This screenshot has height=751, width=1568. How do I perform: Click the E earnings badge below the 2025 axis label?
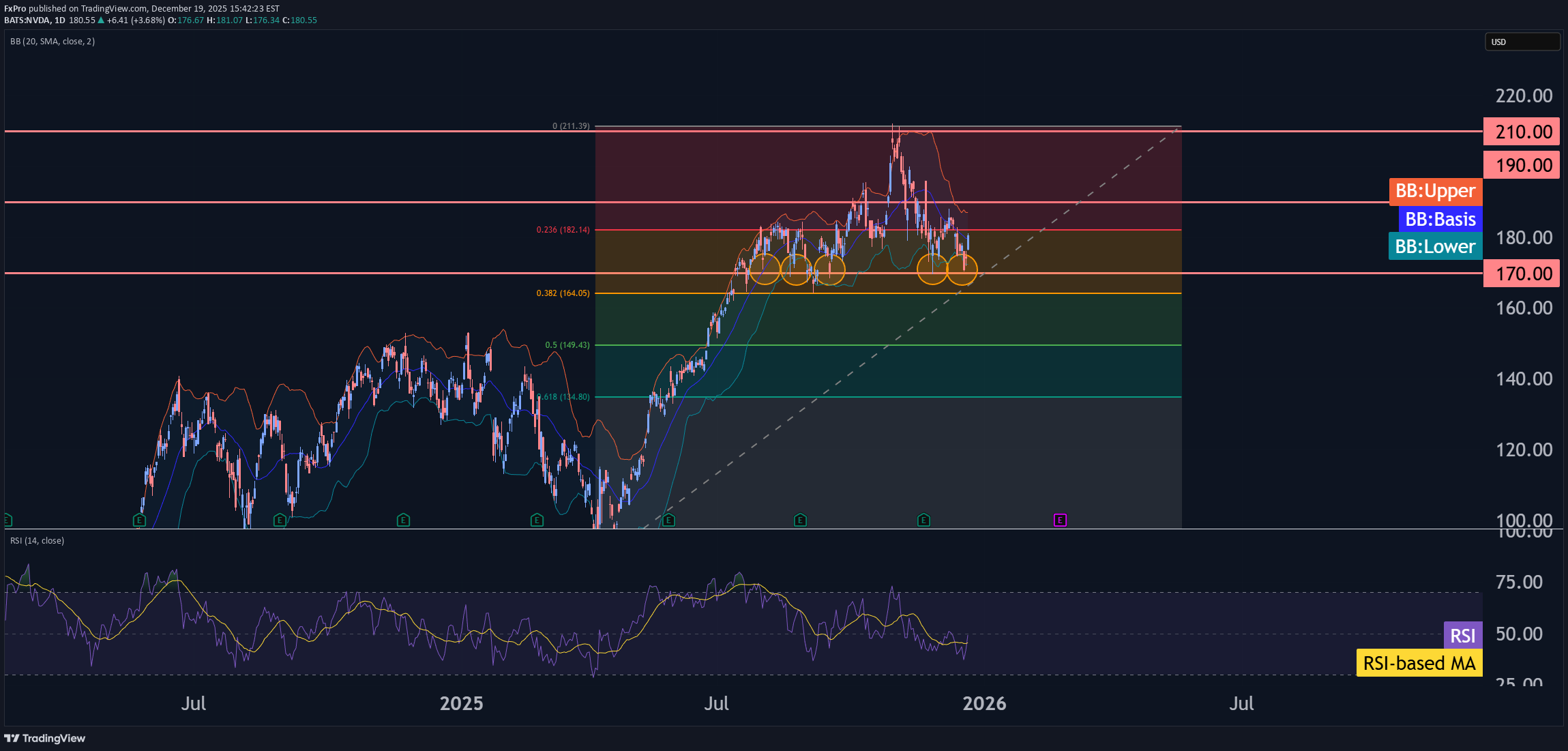pos(402,520)
